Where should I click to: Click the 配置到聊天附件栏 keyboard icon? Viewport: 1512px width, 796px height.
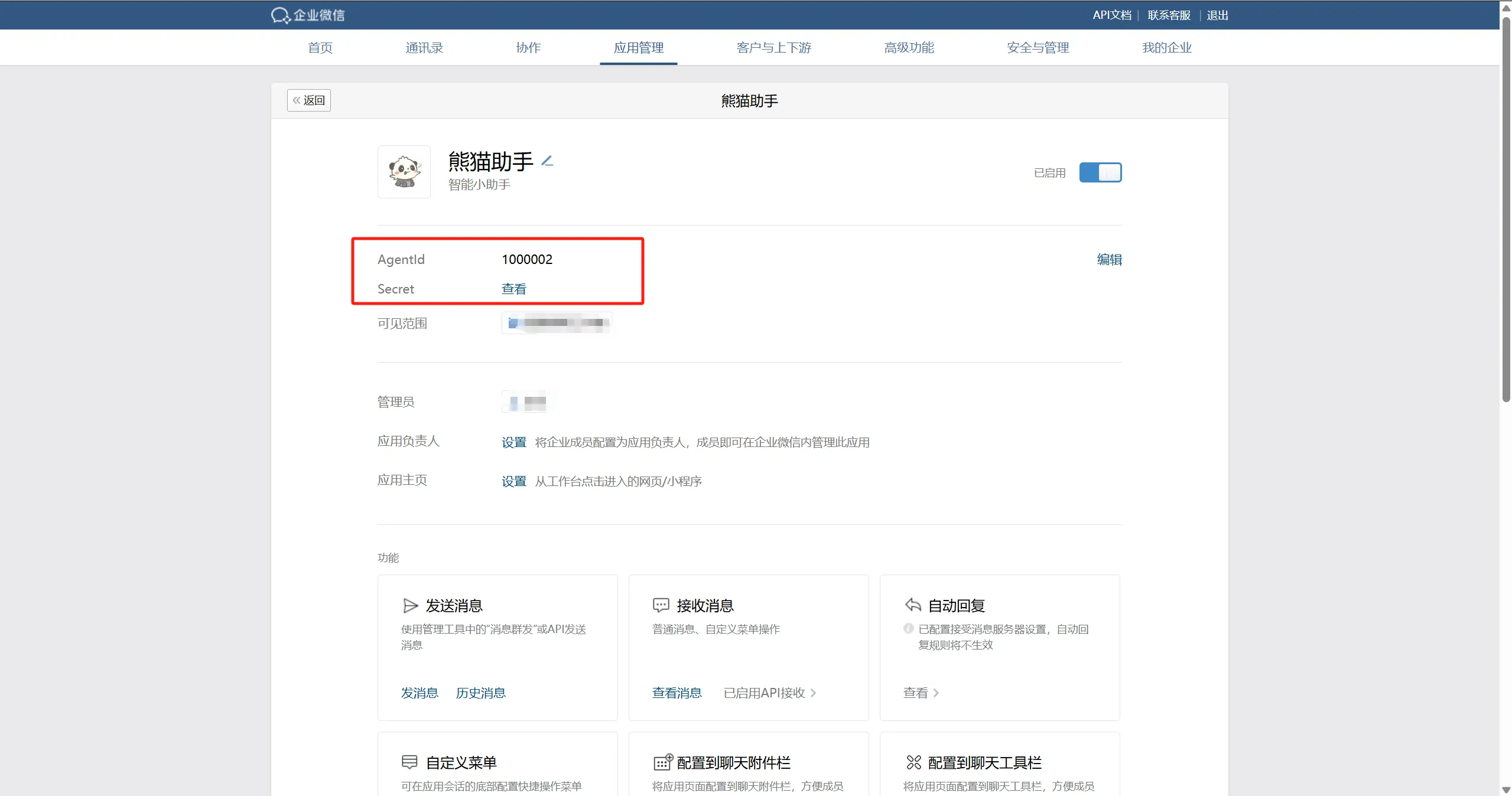tap(662, 762)
